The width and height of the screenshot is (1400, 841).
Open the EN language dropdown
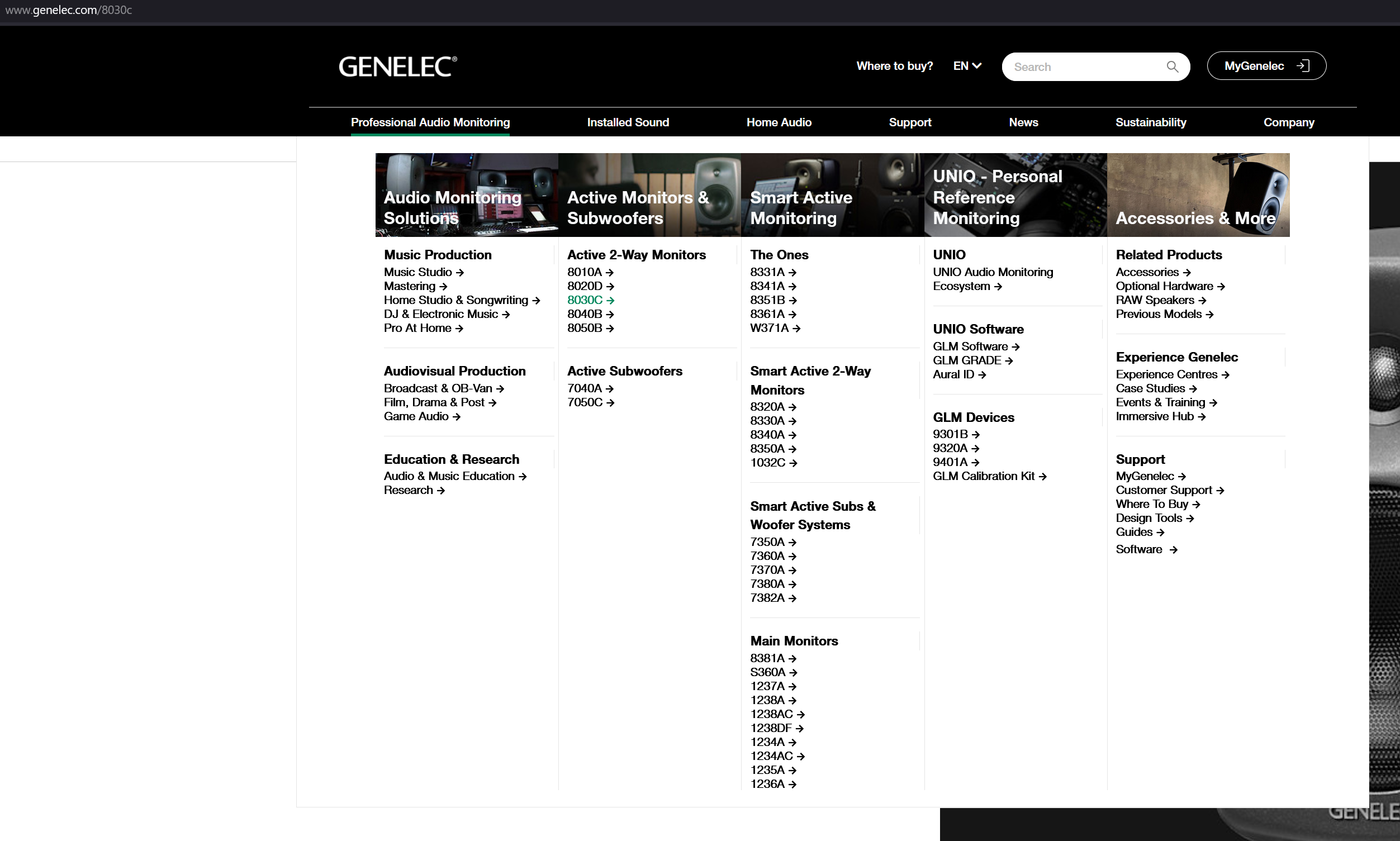tap(967, 66)
